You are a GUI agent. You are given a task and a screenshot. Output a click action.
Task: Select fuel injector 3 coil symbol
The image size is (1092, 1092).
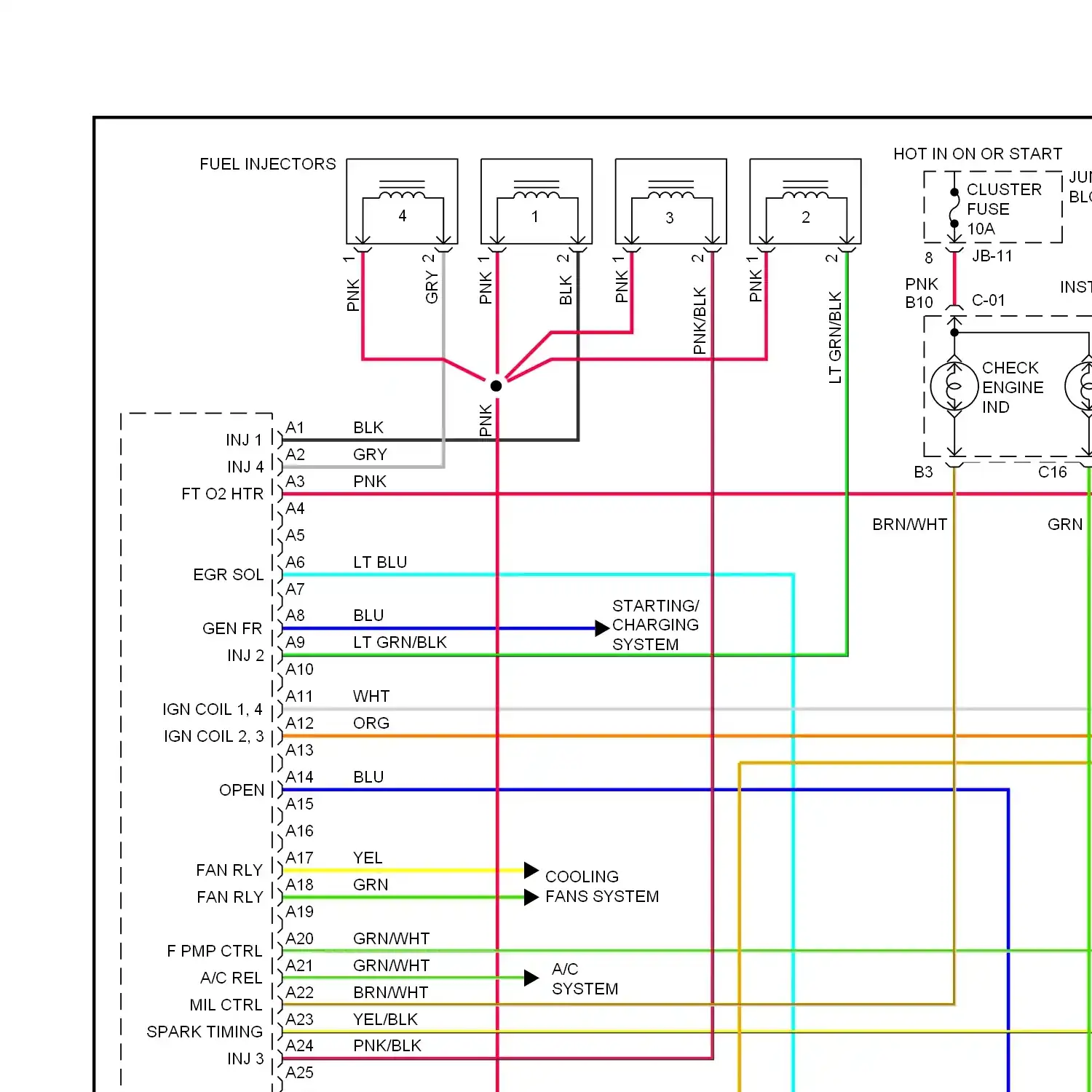670,189
